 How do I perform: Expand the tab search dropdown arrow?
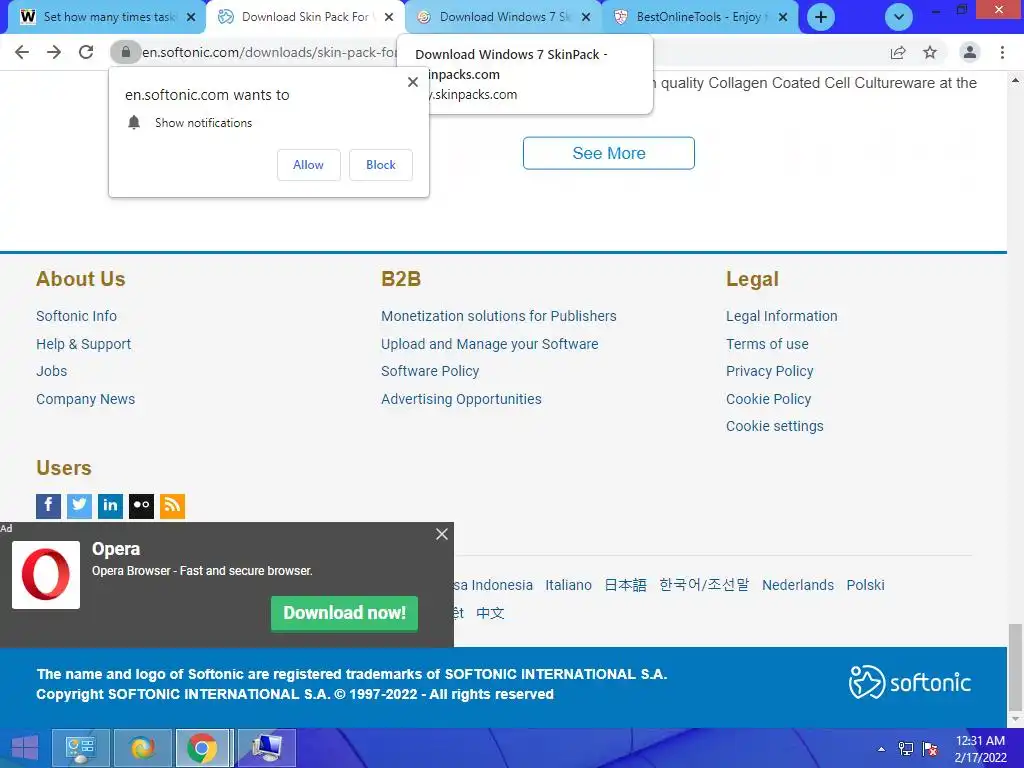point(899,17)
